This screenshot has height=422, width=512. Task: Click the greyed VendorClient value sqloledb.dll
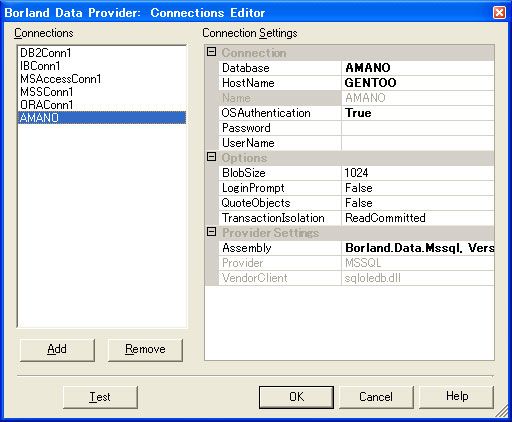coord(418,278)
